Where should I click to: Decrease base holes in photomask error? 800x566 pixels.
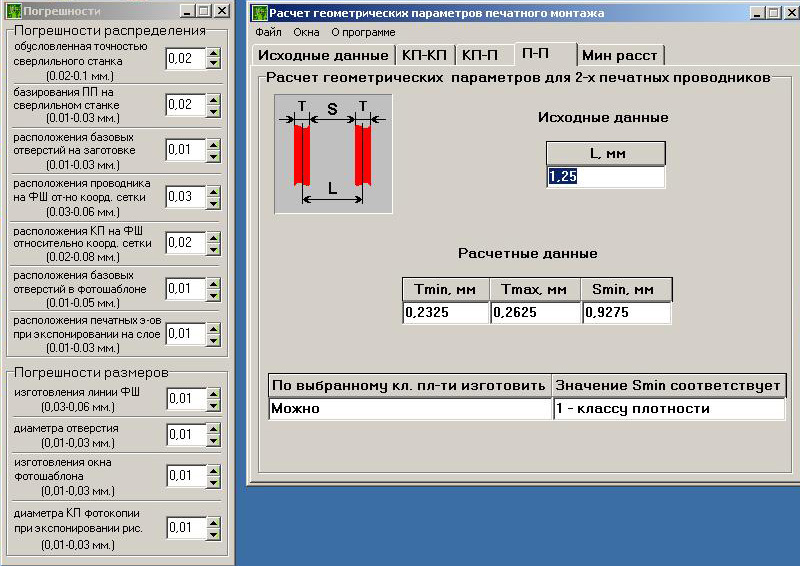click(213, 294)
